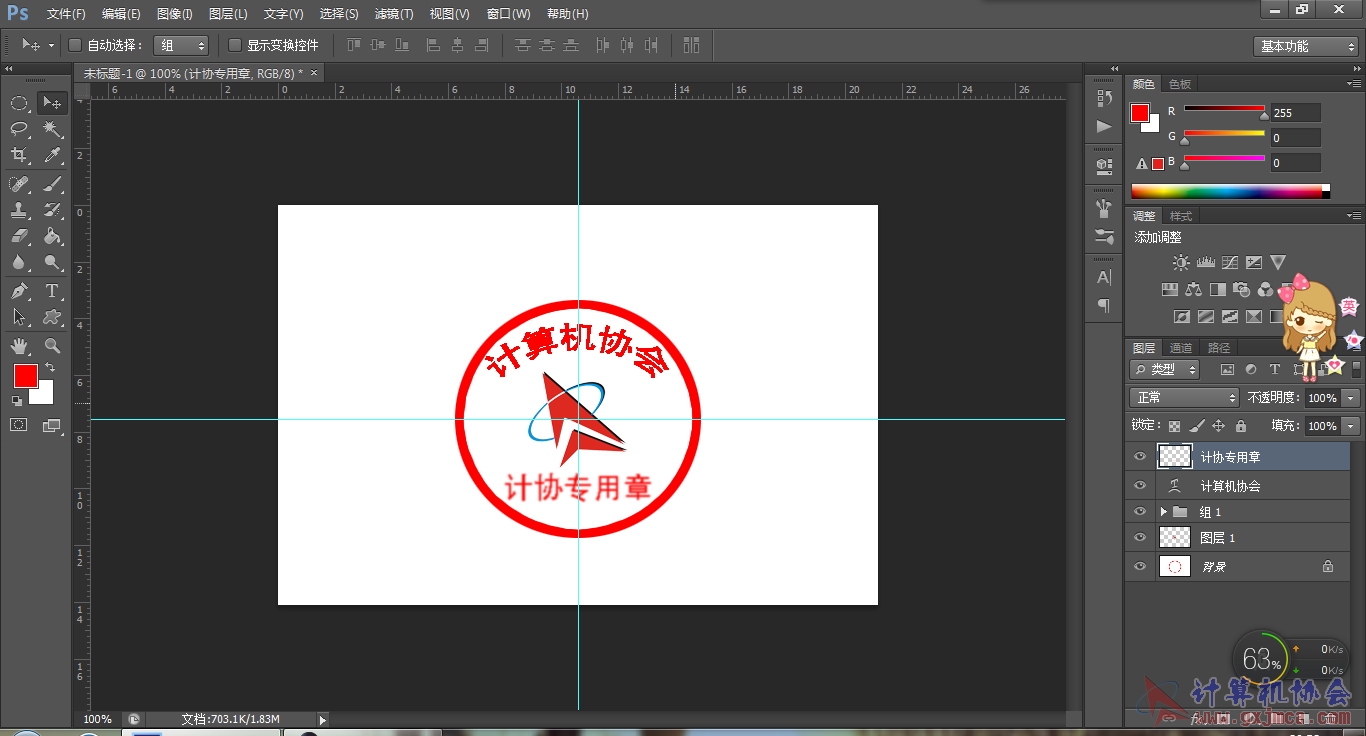Switch to the 通道 tab
This screenshot has height=736, width=1366.
(1181, 348)
